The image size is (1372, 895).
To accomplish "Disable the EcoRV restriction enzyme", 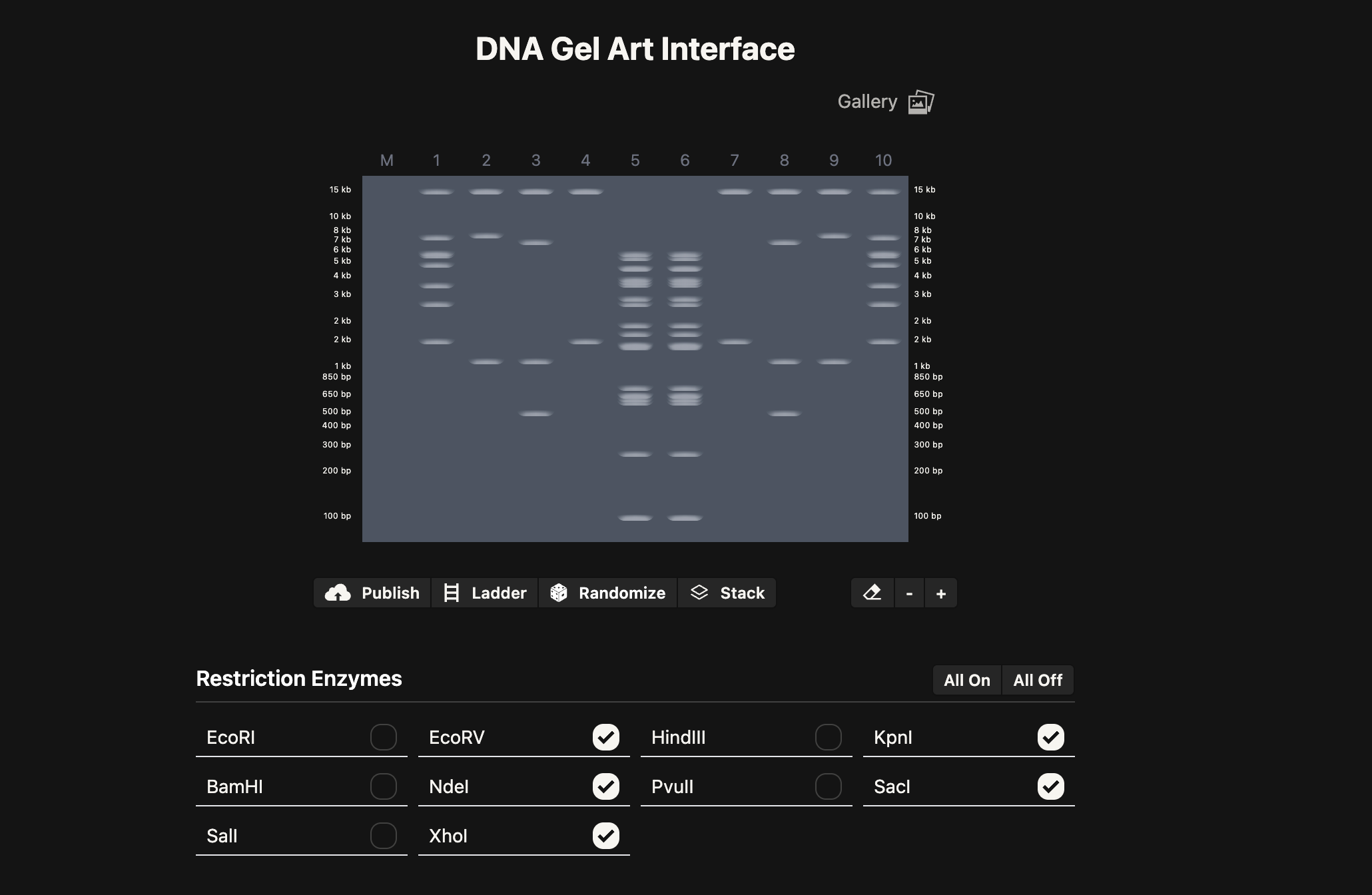I will point(606,737).
